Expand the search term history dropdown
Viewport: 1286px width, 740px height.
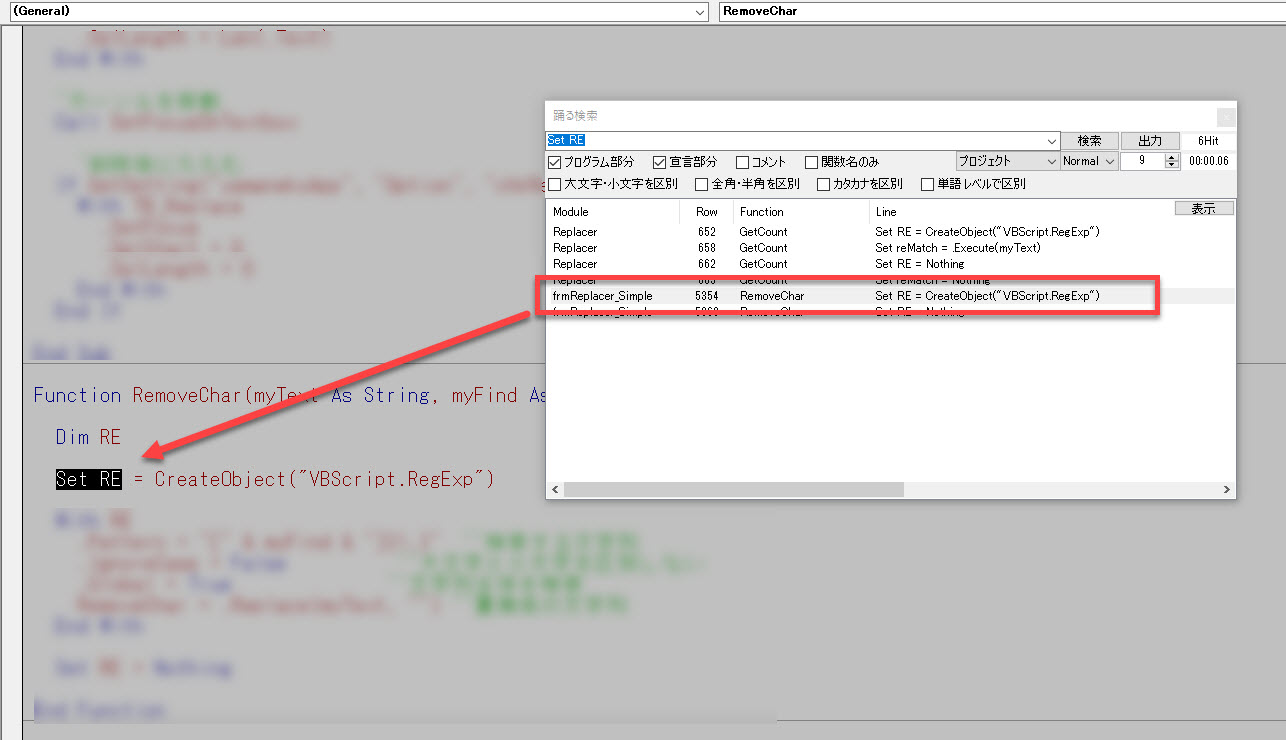click(1051, 141)
